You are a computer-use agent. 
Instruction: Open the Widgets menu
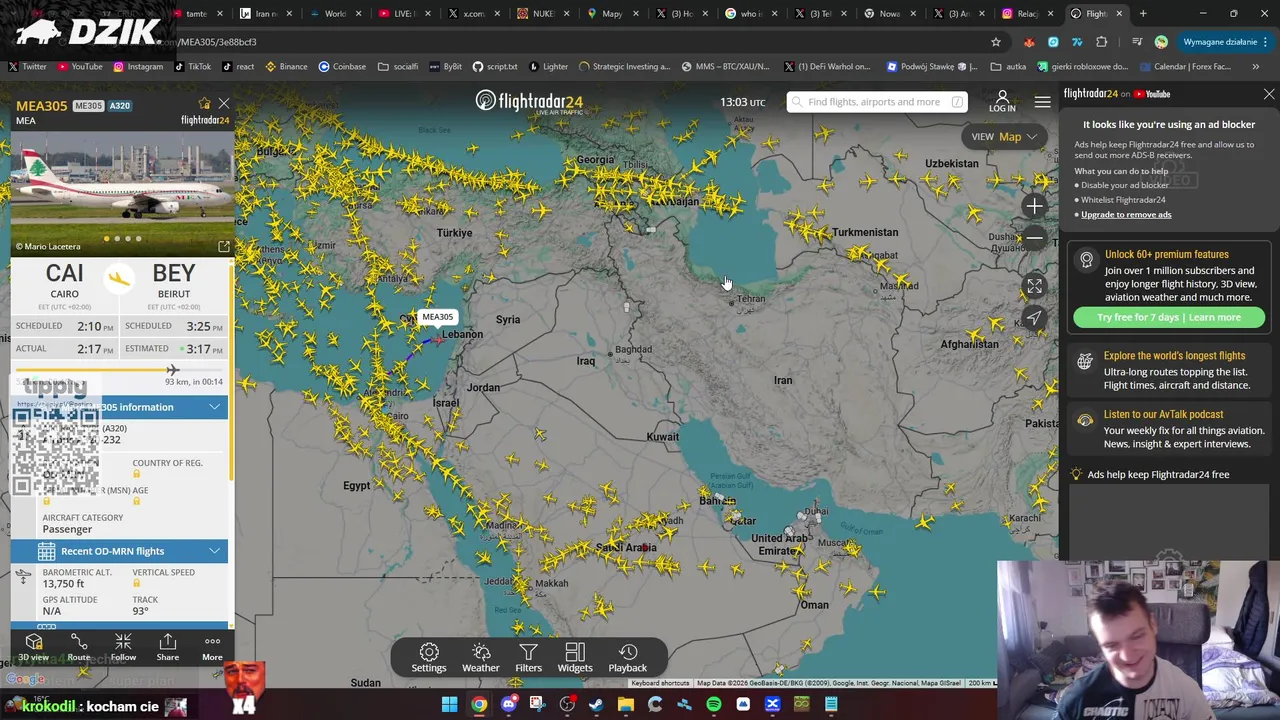point(575,658)
